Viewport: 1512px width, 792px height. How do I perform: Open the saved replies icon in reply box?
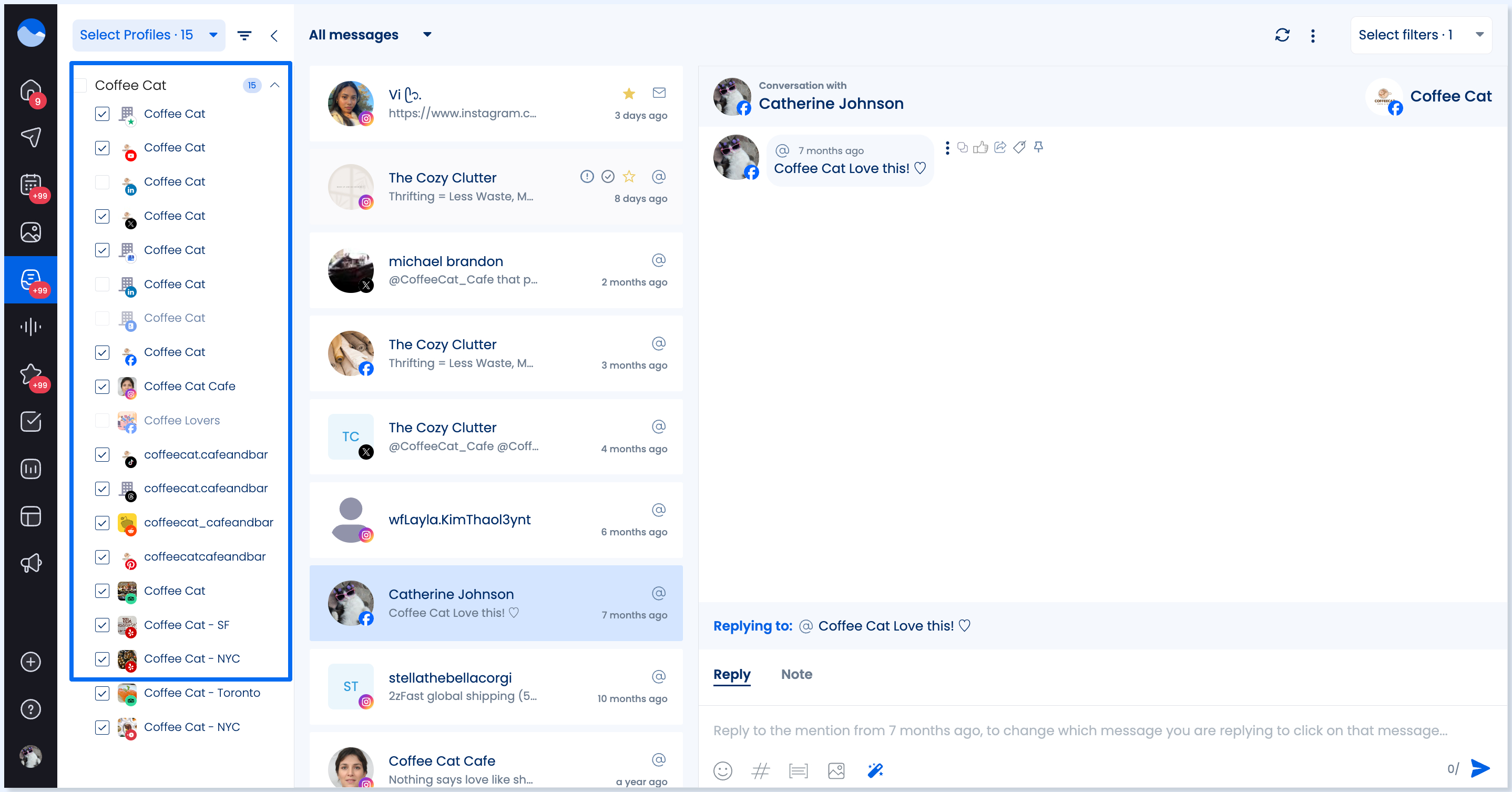[798, 770]
